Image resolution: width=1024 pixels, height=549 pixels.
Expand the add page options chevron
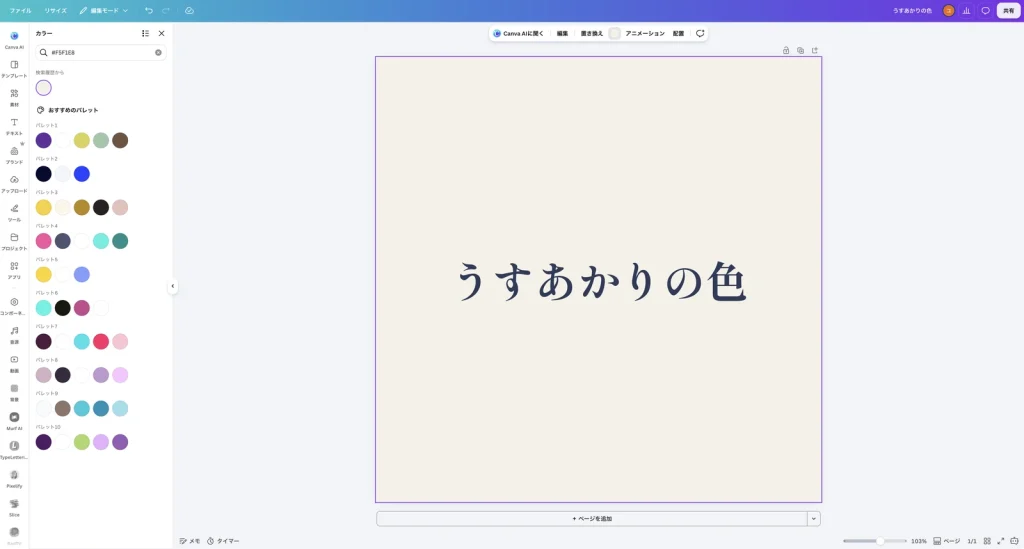click(814, 519)
